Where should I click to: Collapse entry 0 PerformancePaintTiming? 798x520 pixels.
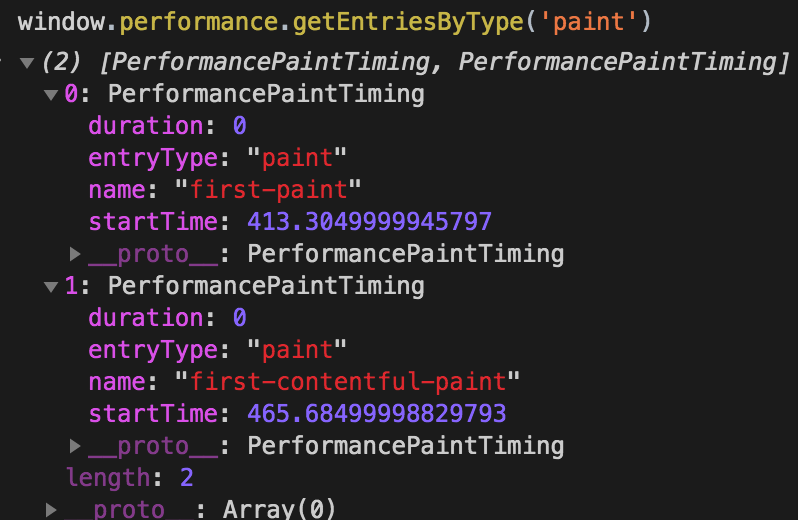coord(51,95)
